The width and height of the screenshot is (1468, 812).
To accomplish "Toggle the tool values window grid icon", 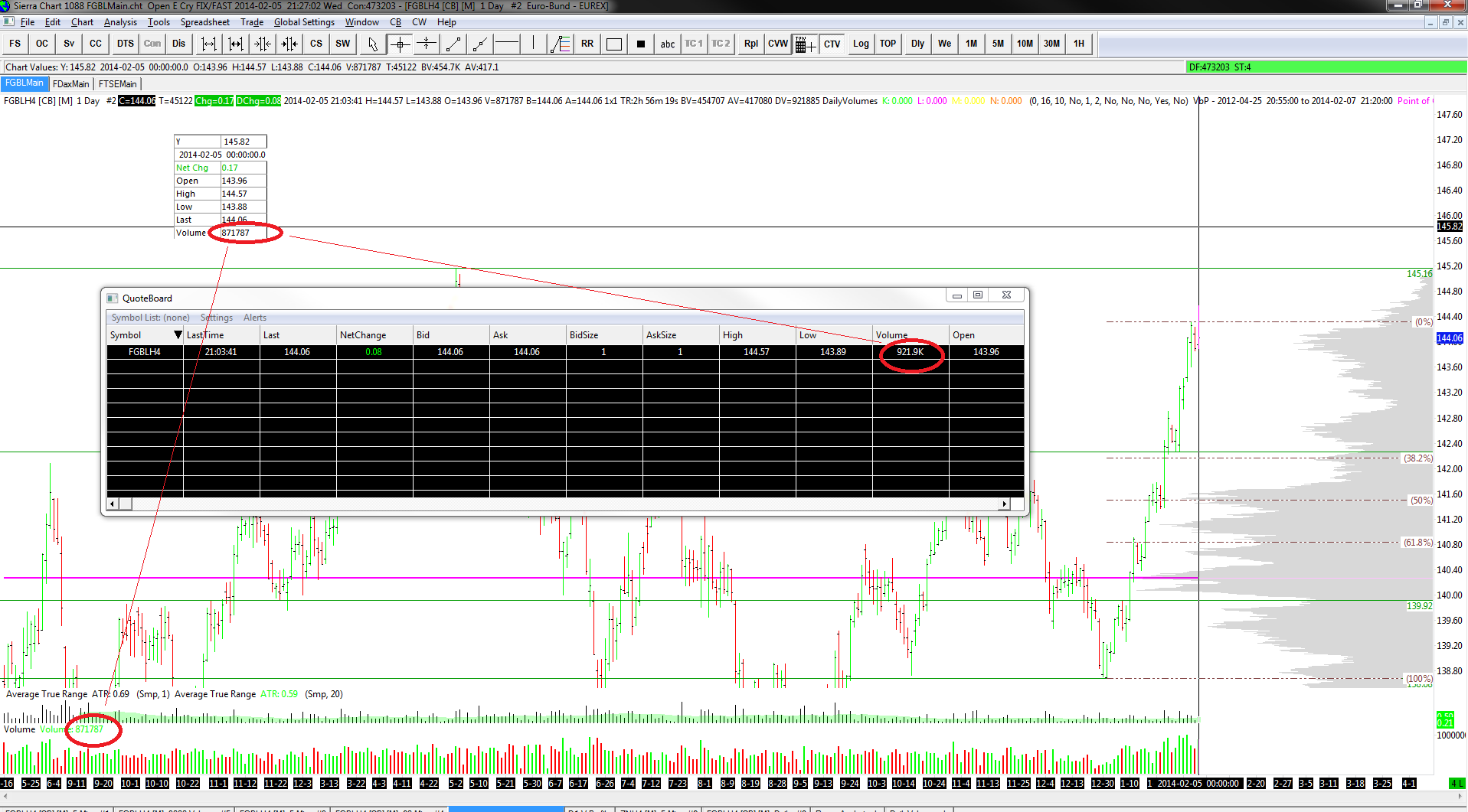I will coord(806,44).
